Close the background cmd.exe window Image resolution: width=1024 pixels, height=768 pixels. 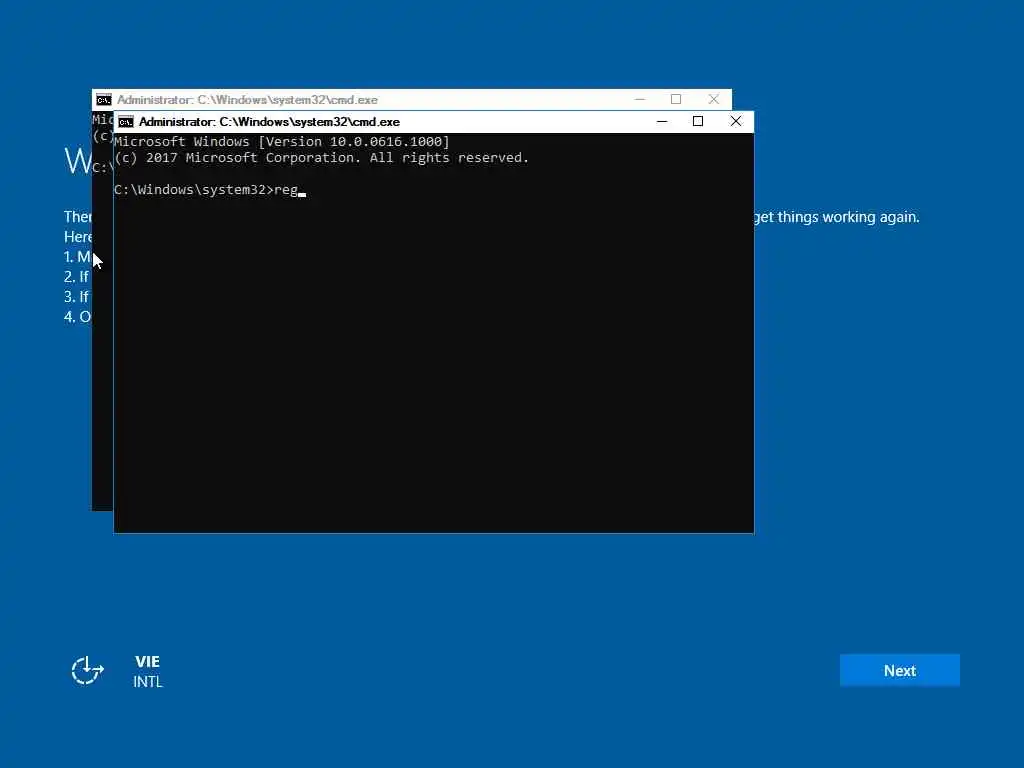[713, 99]
